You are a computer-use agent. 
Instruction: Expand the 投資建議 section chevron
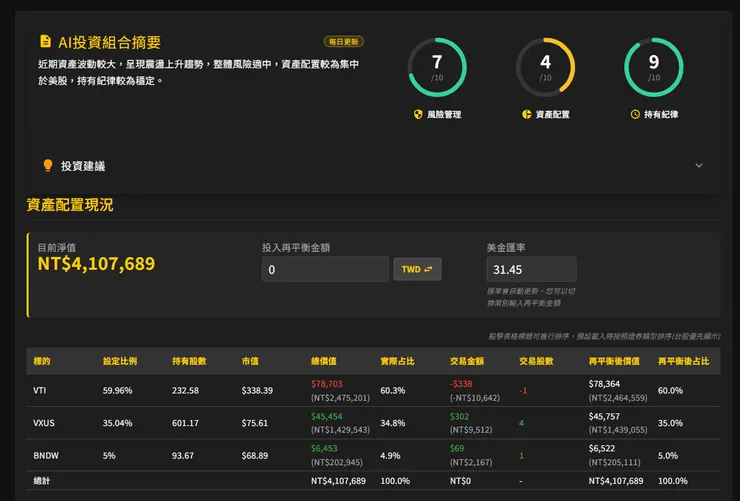pos(699,166)
